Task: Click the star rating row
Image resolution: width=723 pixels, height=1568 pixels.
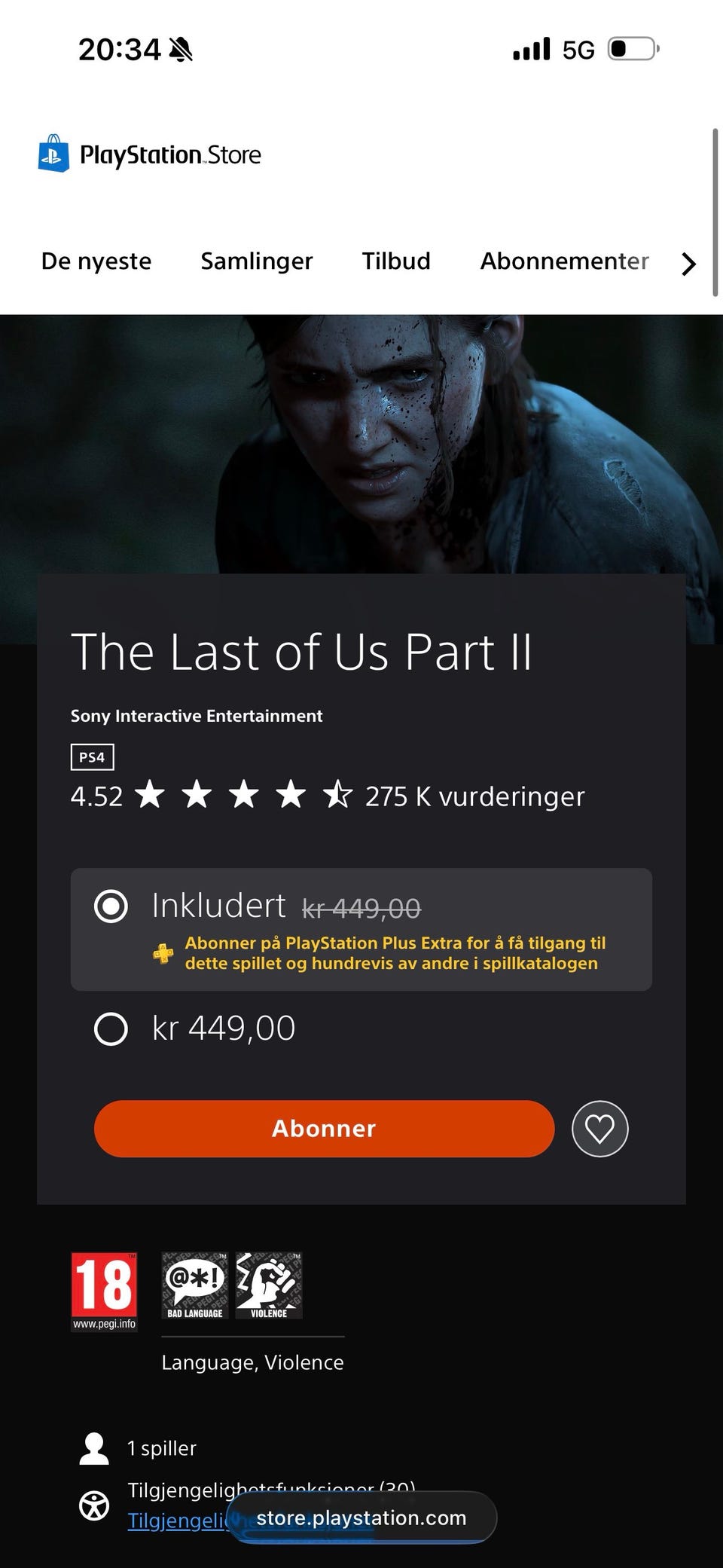Action: coord(328,796)
